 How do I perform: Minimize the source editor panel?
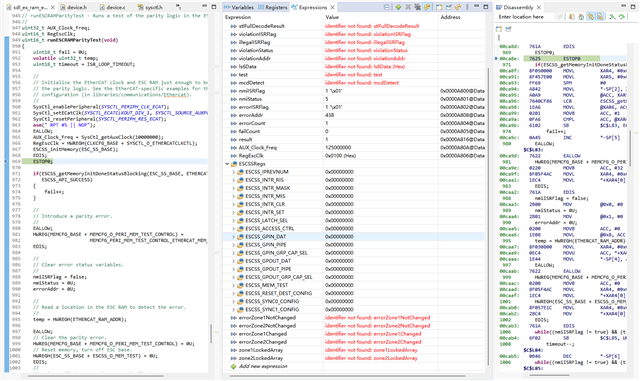(204, 7)
